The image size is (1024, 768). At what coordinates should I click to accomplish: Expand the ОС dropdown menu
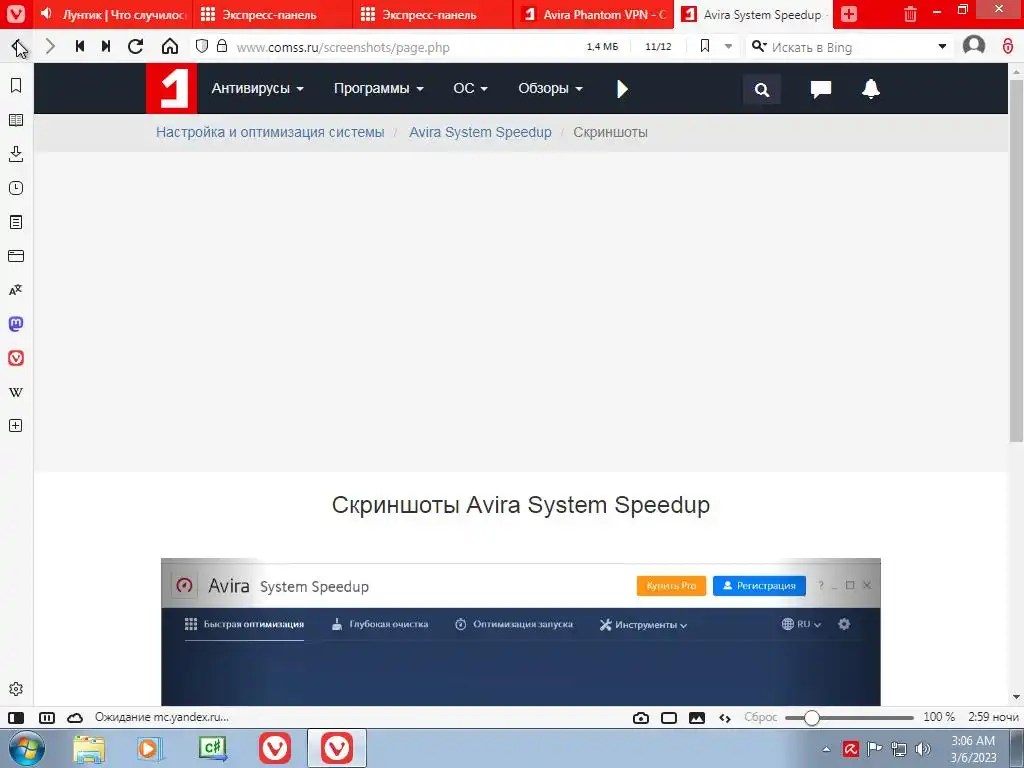point(470,88)
